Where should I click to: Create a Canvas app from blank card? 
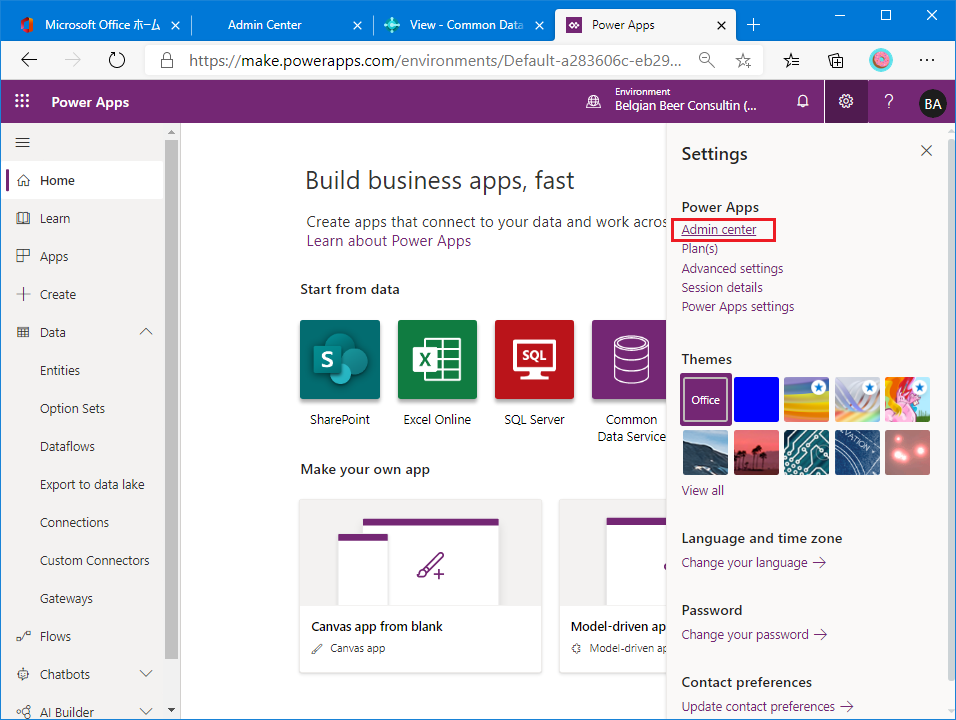(420, 586)
